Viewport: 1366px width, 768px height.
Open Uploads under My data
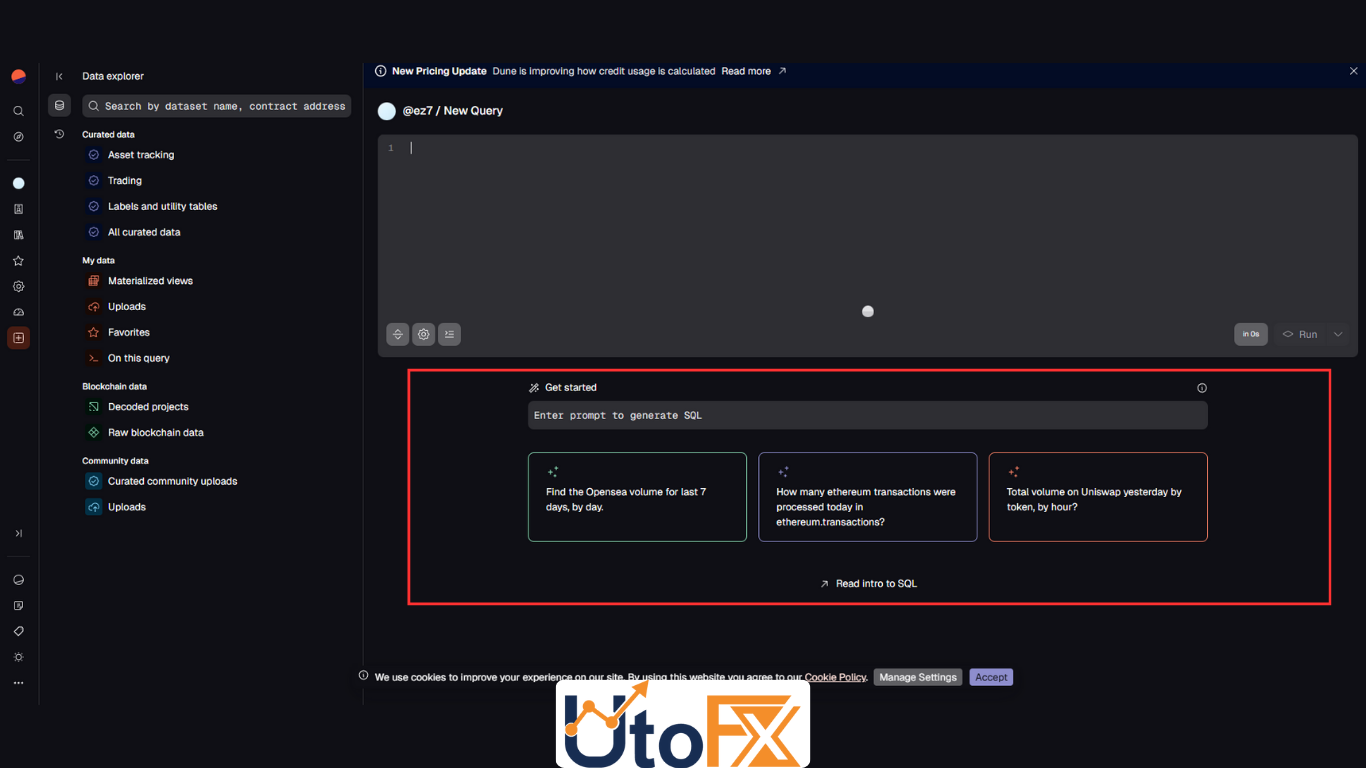point(127,307)
